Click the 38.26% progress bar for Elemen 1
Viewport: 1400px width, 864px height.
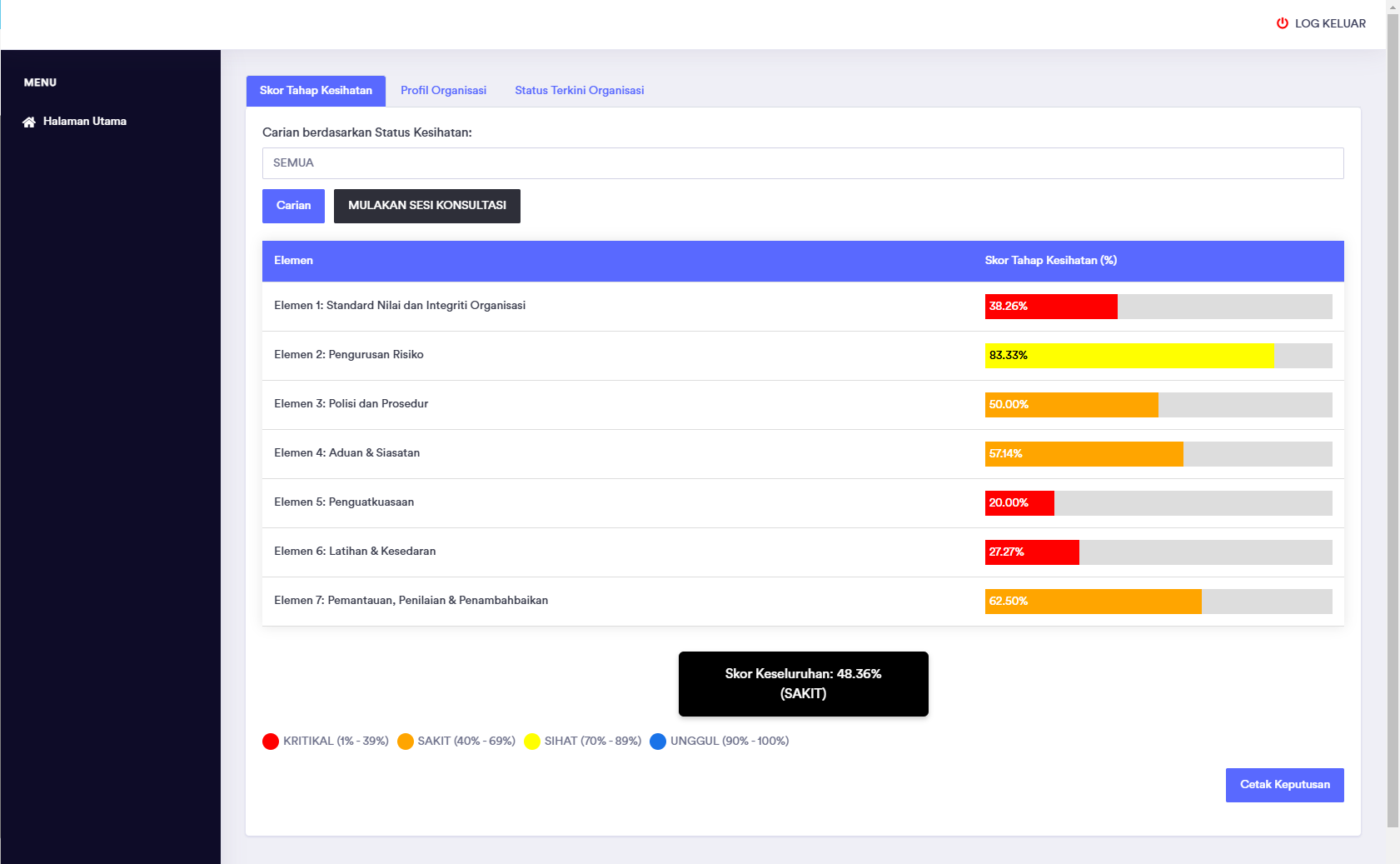[1051, 307]
